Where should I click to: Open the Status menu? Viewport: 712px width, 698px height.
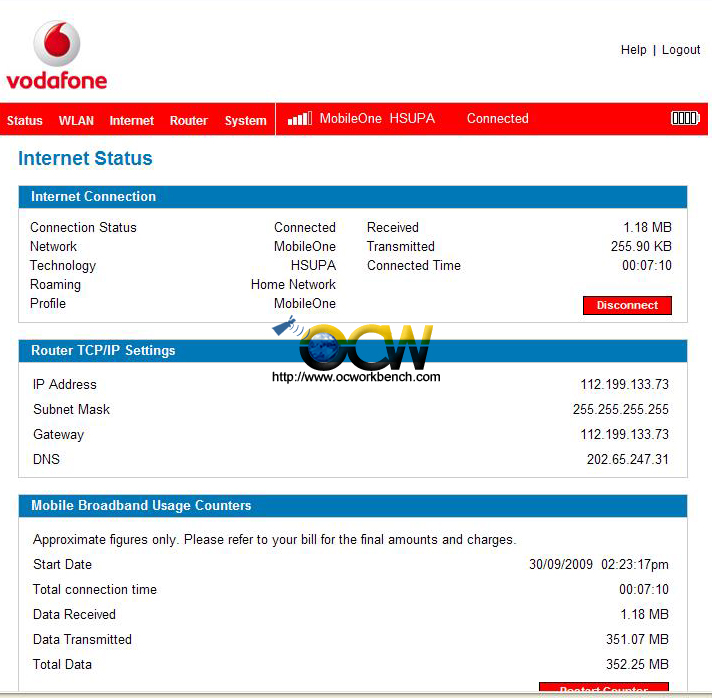pyautogui.click(x=25, y=120)
